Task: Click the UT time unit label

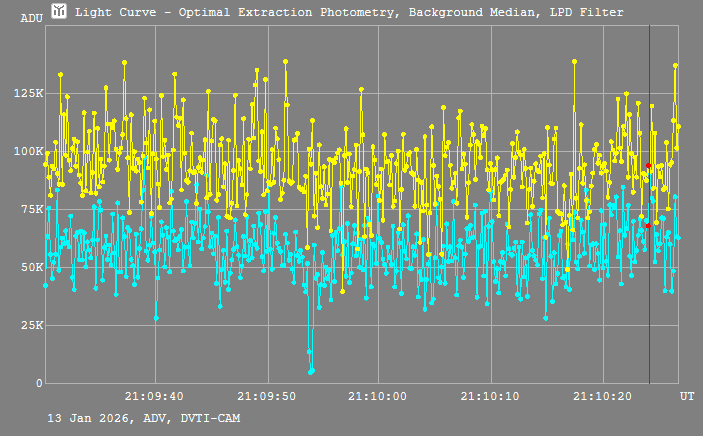Action: coord(687,397)
